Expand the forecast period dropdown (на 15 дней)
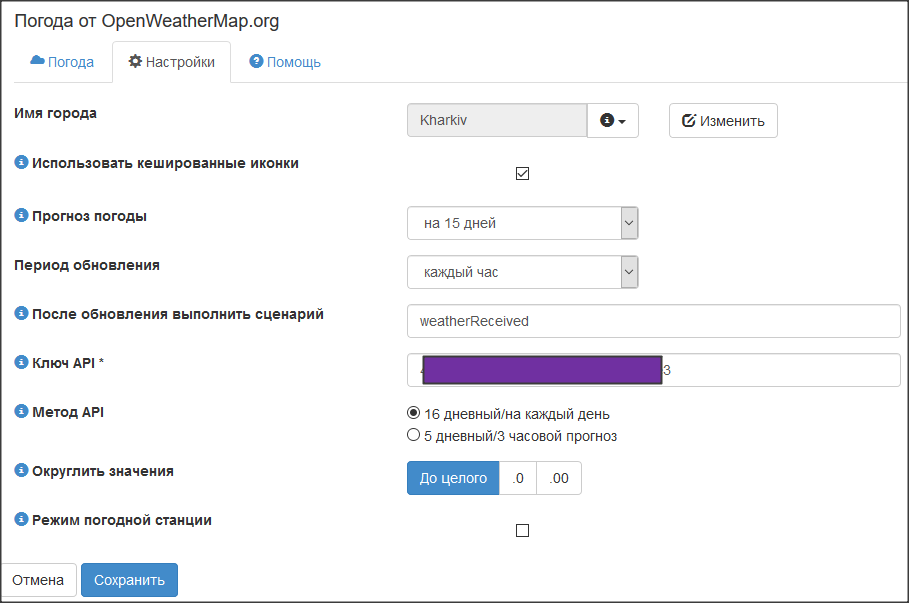The width and height of the screenshot is (909, 603). [522, 223]
